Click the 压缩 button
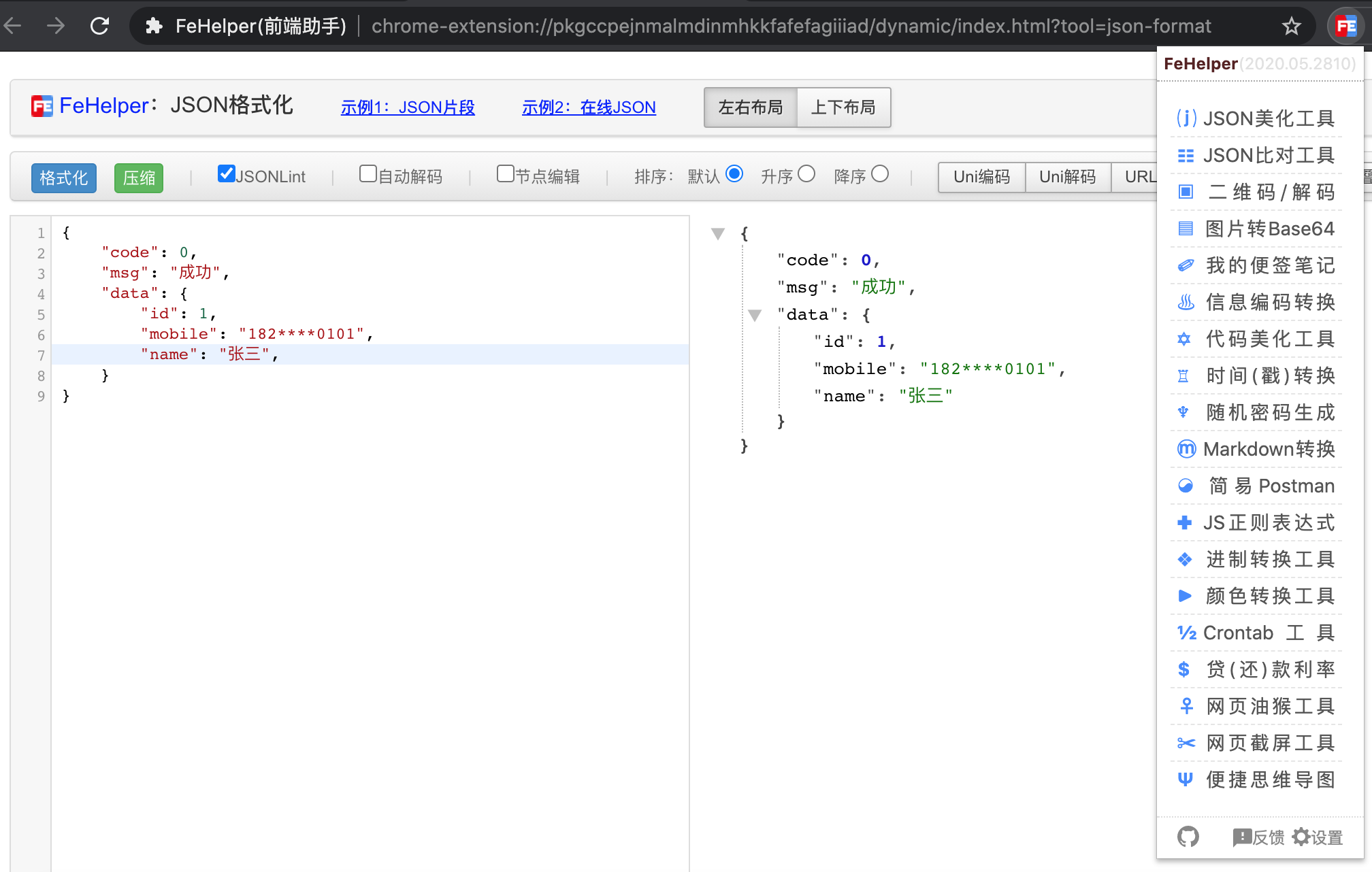Screen dimensions: 1372x872 [x=139, y=178]
